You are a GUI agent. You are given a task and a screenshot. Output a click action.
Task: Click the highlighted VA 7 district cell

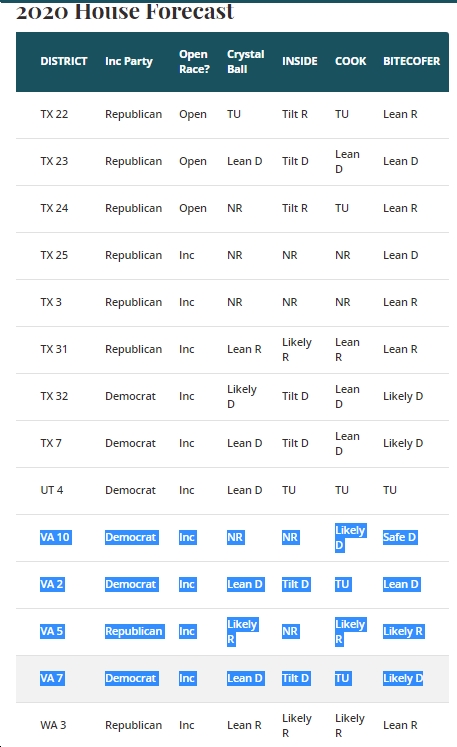tap(52, 678)
